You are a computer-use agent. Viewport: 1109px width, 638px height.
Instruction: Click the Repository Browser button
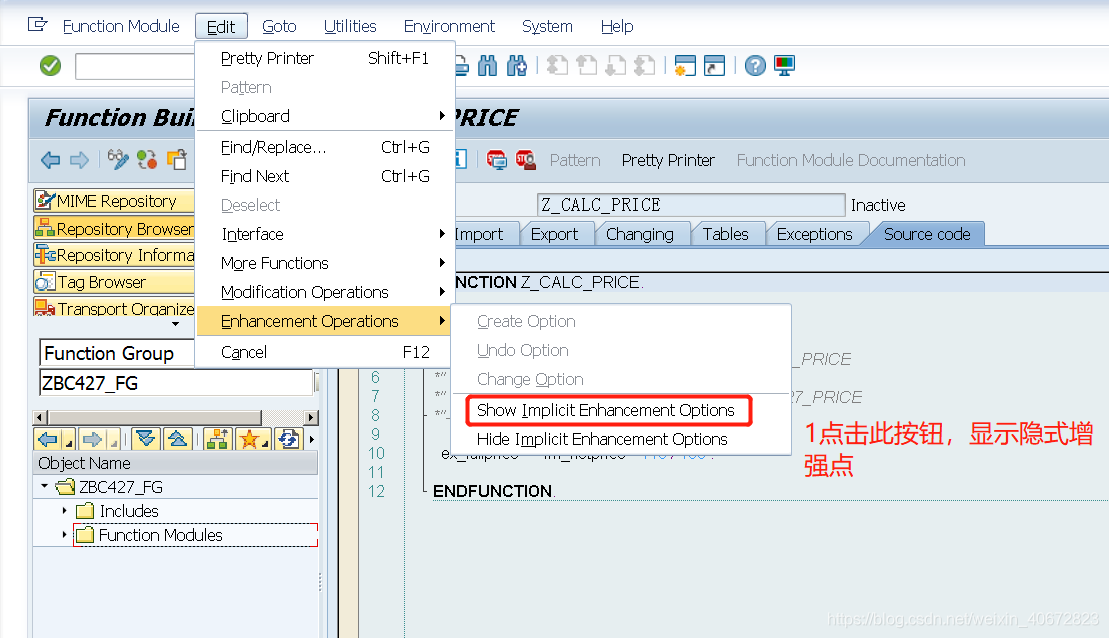click(x=114, y=228)
